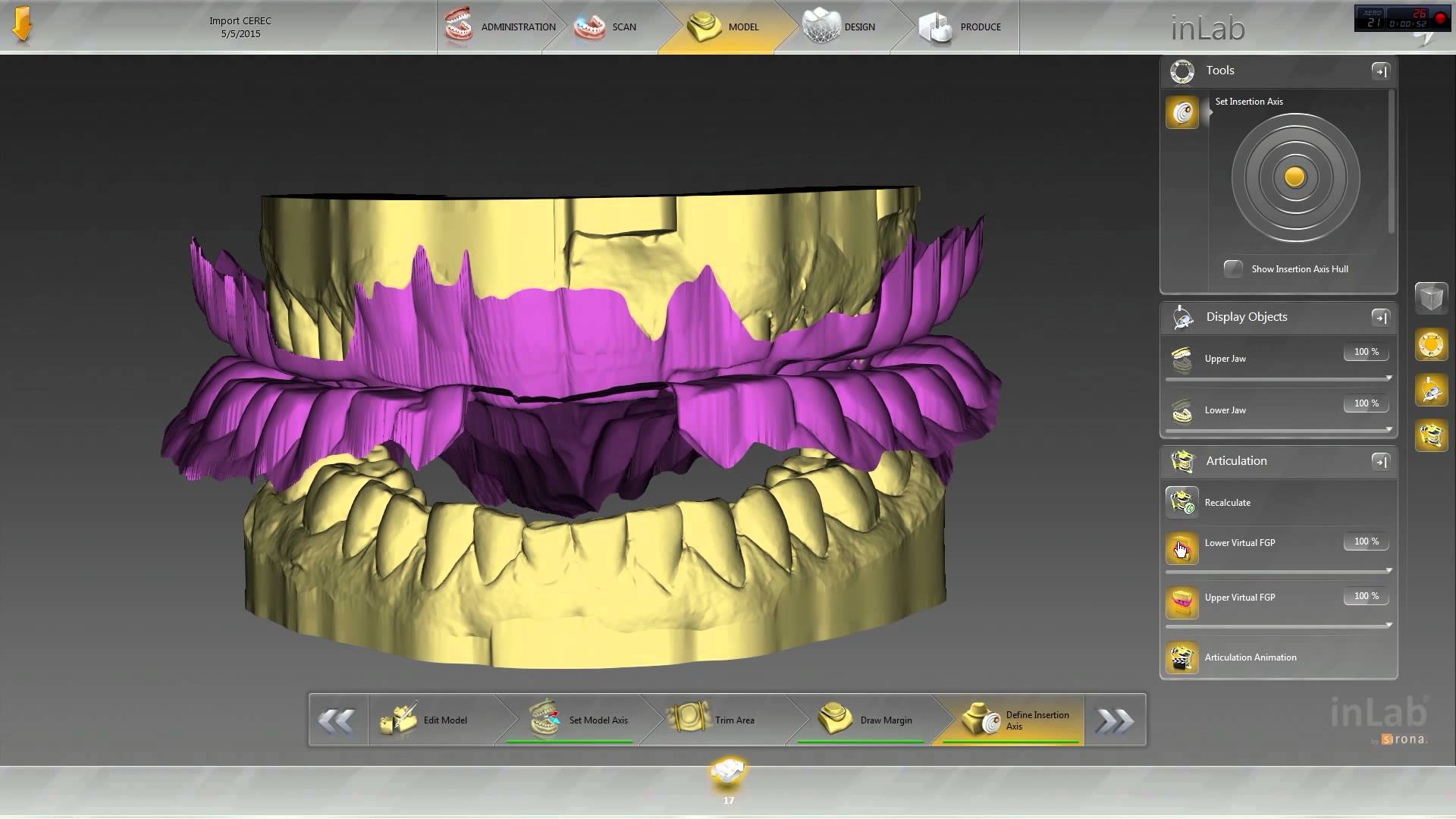Image resolution: width=1456 pixels, height=819 pixels.
Task: Toggle Upper Virtual FGP visibility
Action: (x=1181, y=603)
